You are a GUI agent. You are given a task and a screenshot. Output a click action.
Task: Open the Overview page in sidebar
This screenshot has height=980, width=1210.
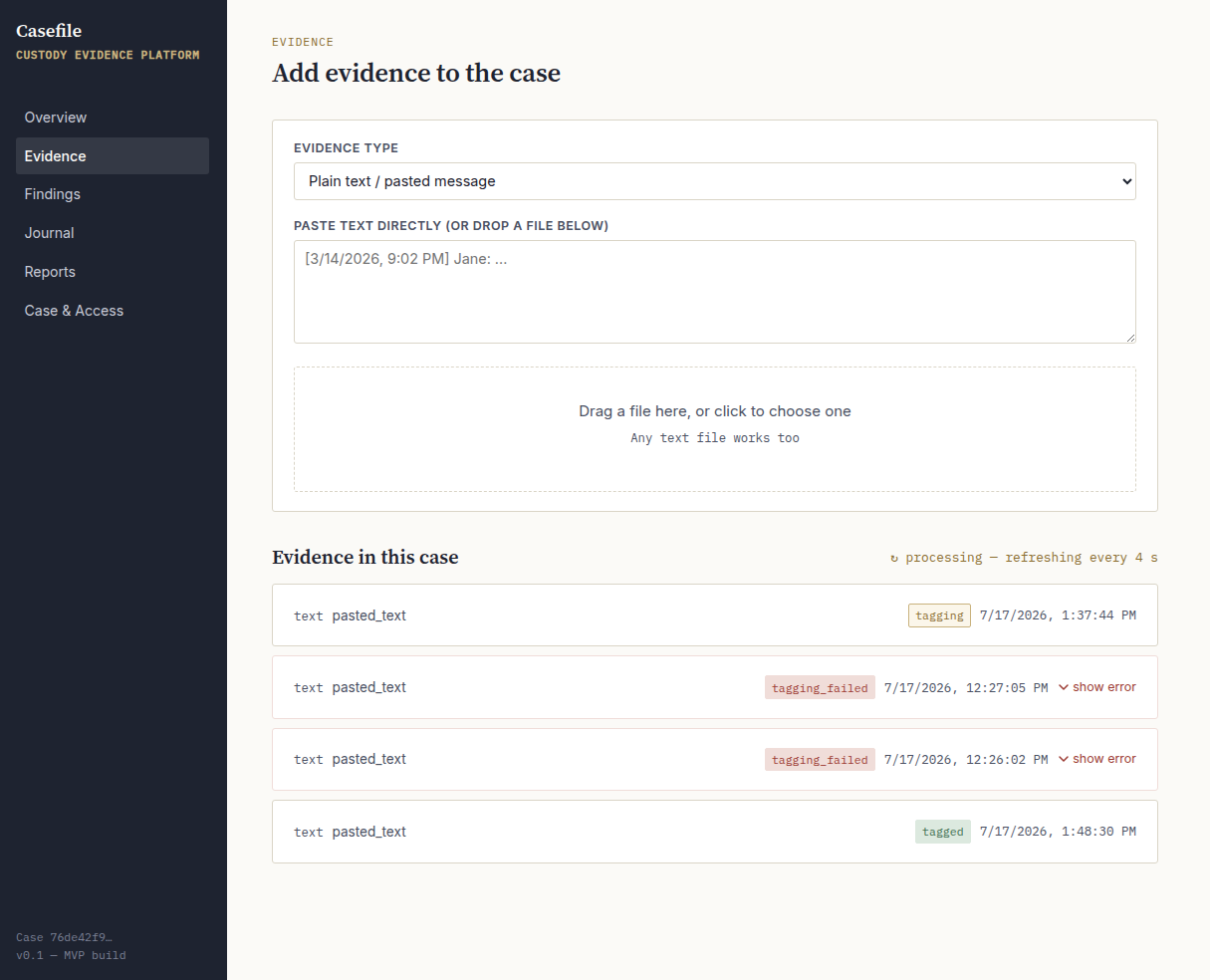pyautogui.click(x=113, y=118)
